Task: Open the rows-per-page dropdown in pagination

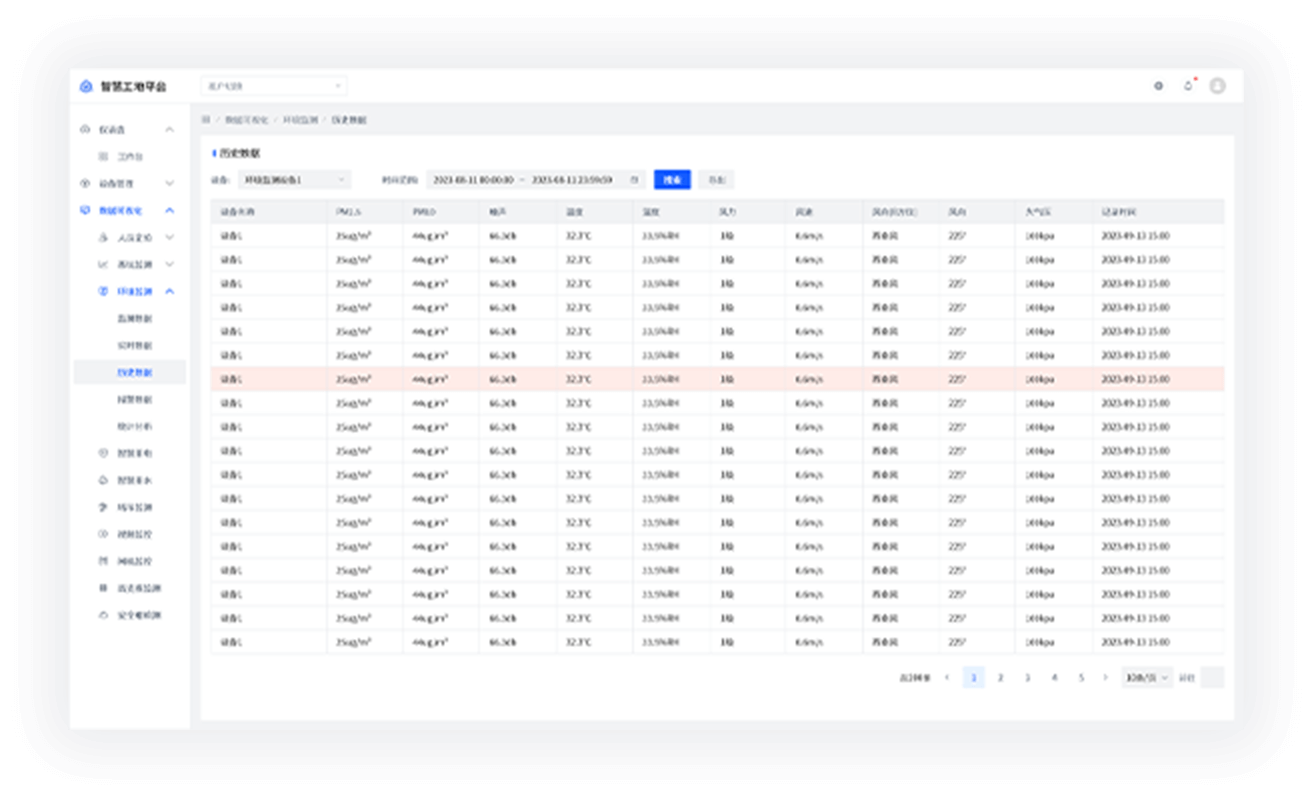Action: pyautogui.click(x=1146, y=678)
